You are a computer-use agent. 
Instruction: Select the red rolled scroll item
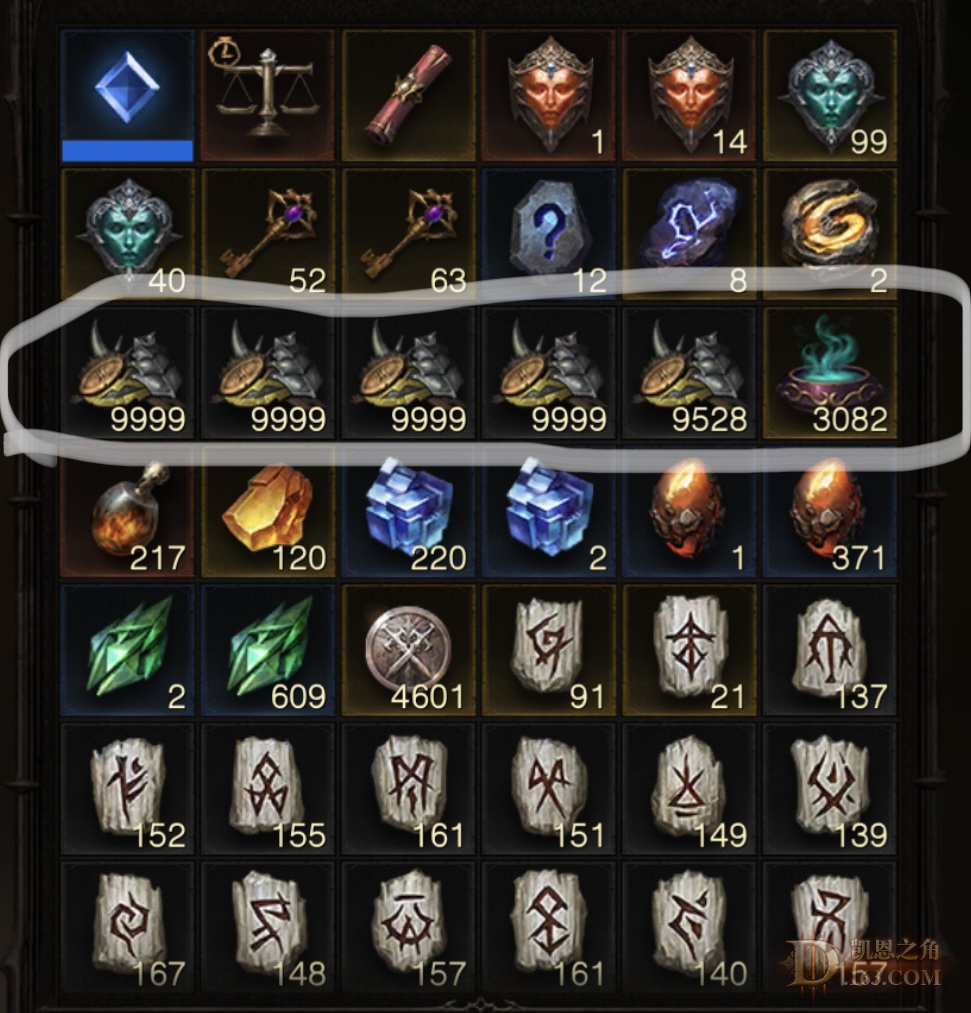click(x=408, y=96)
